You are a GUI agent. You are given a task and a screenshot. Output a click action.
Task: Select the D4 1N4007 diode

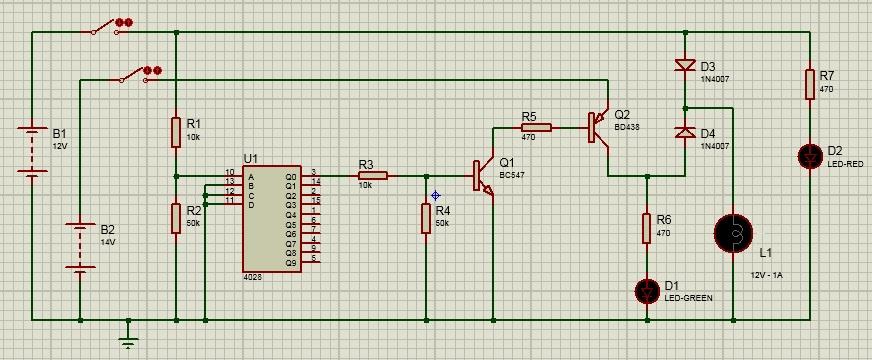[685, 132]
